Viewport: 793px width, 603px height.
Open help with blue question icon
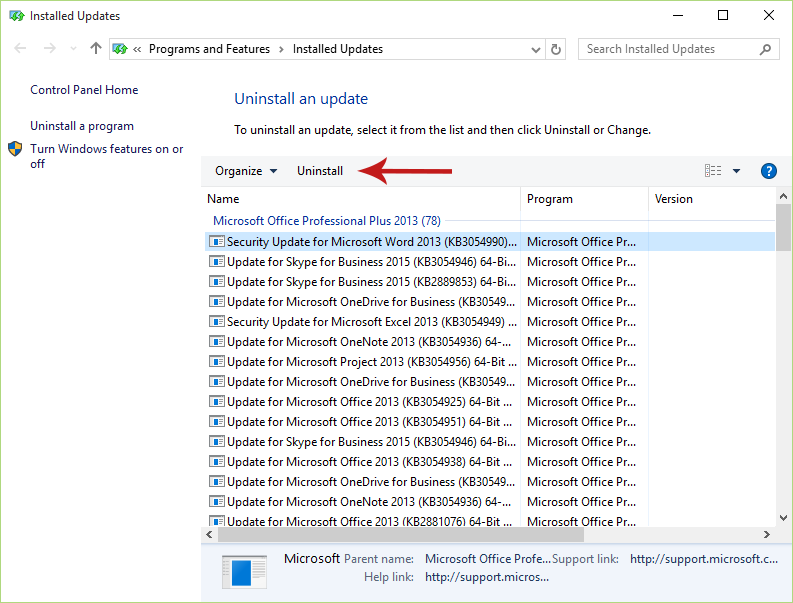[x=769, y=171]
